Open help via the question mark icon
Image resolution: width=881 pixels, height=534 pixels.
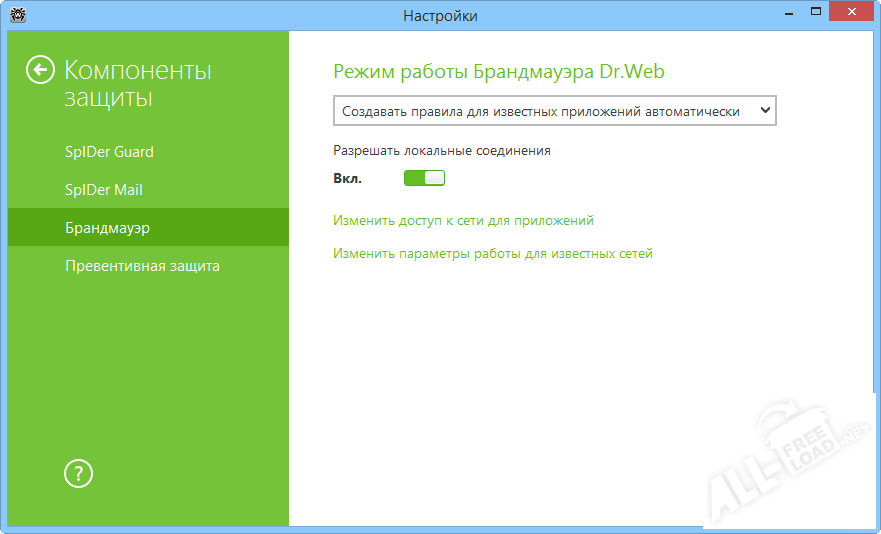[x=78, y=474]
